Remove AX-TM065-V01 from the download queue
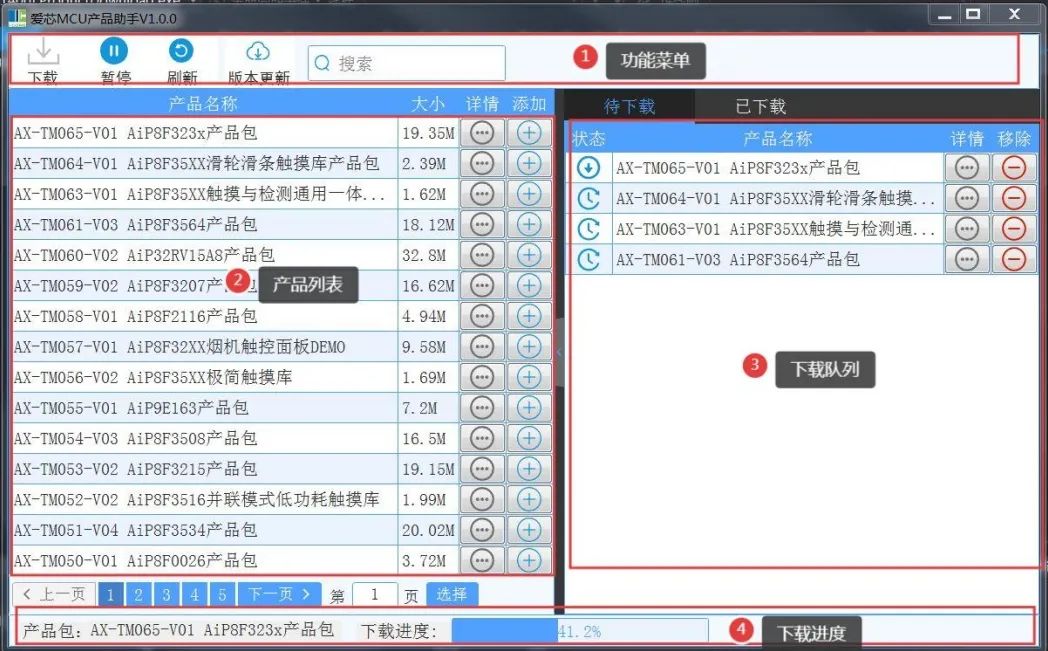The width and height of the screenshot is (1048, 651). (1014, 168)
